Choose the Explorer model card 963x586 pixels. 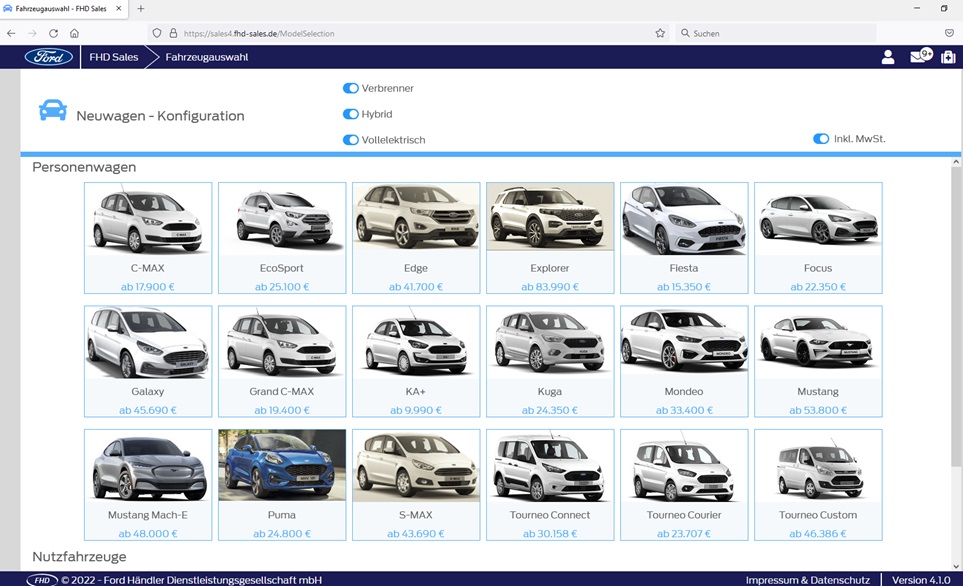point(550,238)
